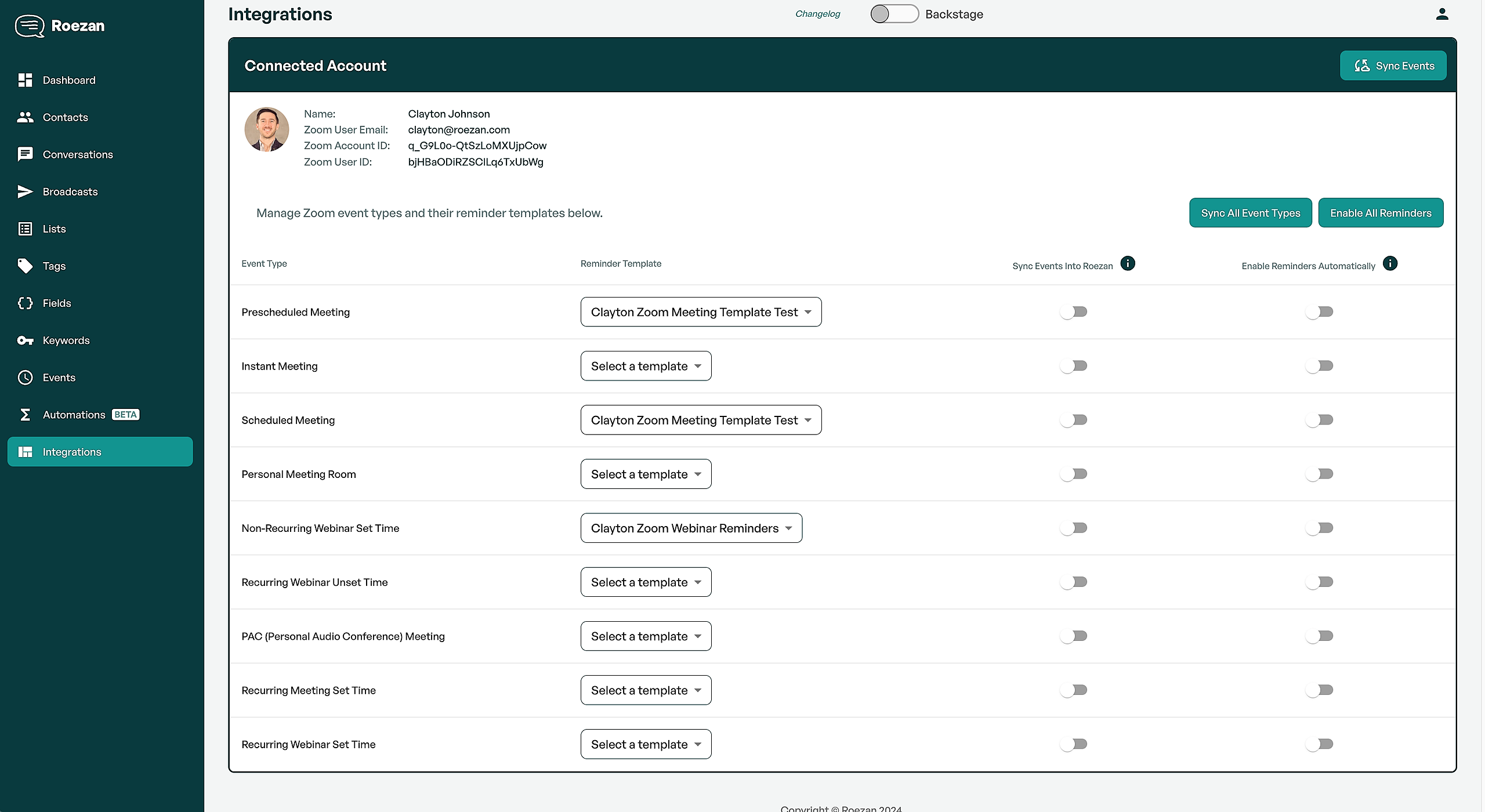Click the Fields curly-braces icon
Image resolution: width=1485 pixels, height=812 pixels.
click(x=25, y=303)
